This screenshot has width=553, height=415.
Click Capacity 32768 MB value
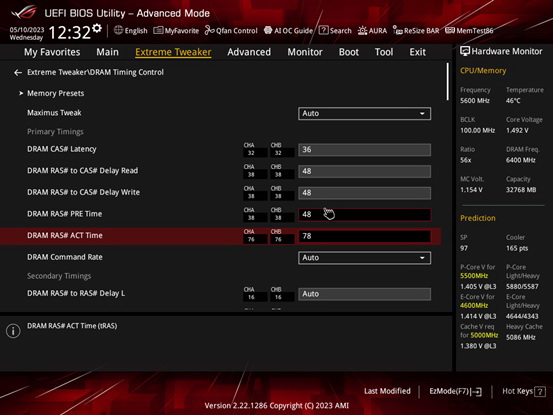pyautogui.click(x=521, y=190)
